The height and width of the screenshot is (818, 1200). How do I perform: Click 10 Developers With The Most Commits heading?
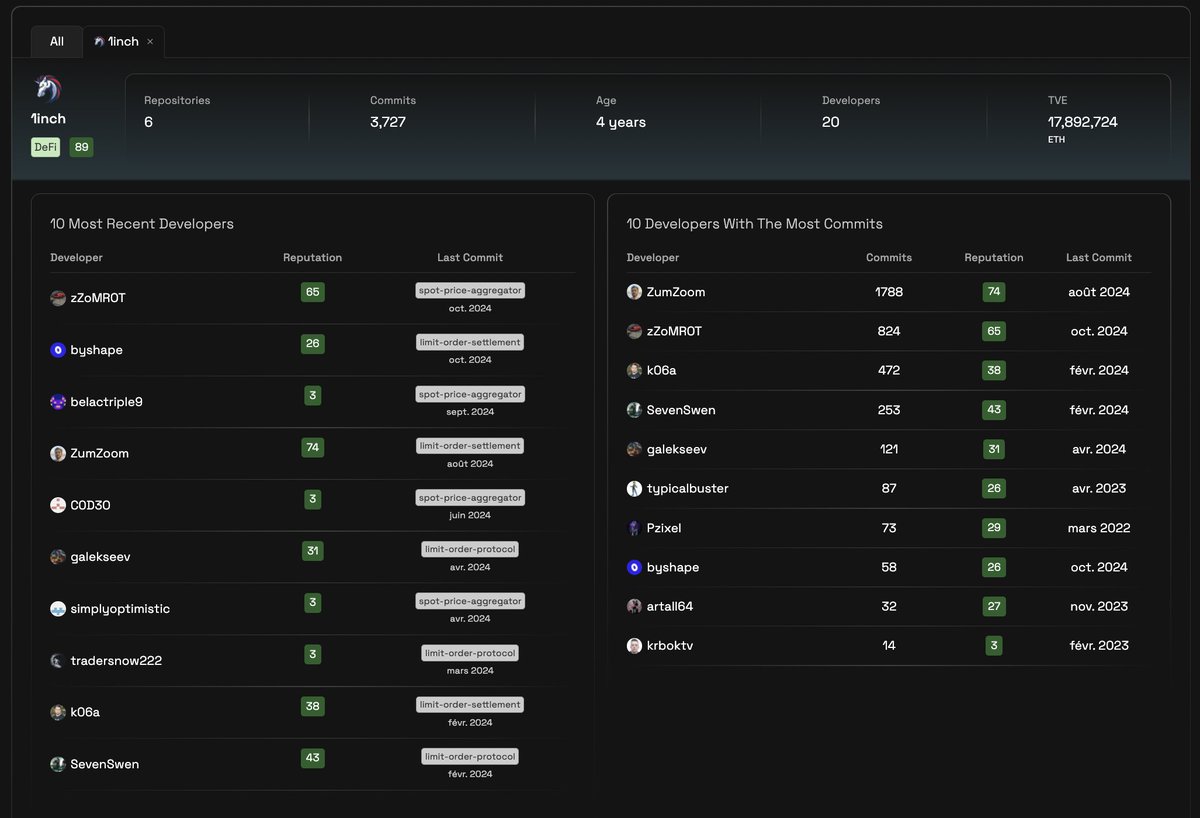(755, 224)
